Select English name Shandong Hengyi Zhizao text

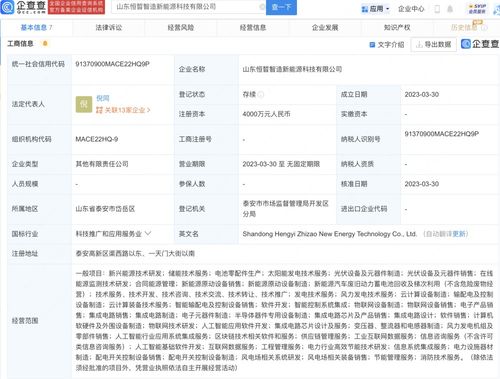(329, 234)
